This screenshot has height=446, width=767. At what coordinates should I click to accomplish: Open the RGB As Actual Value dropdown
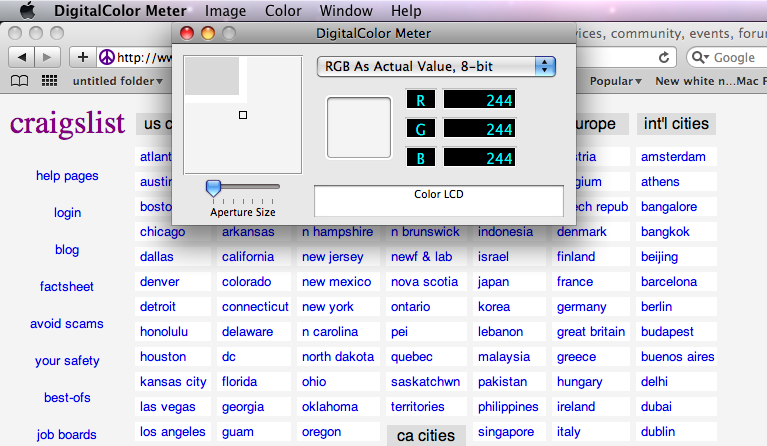click(x=436, y=67)
